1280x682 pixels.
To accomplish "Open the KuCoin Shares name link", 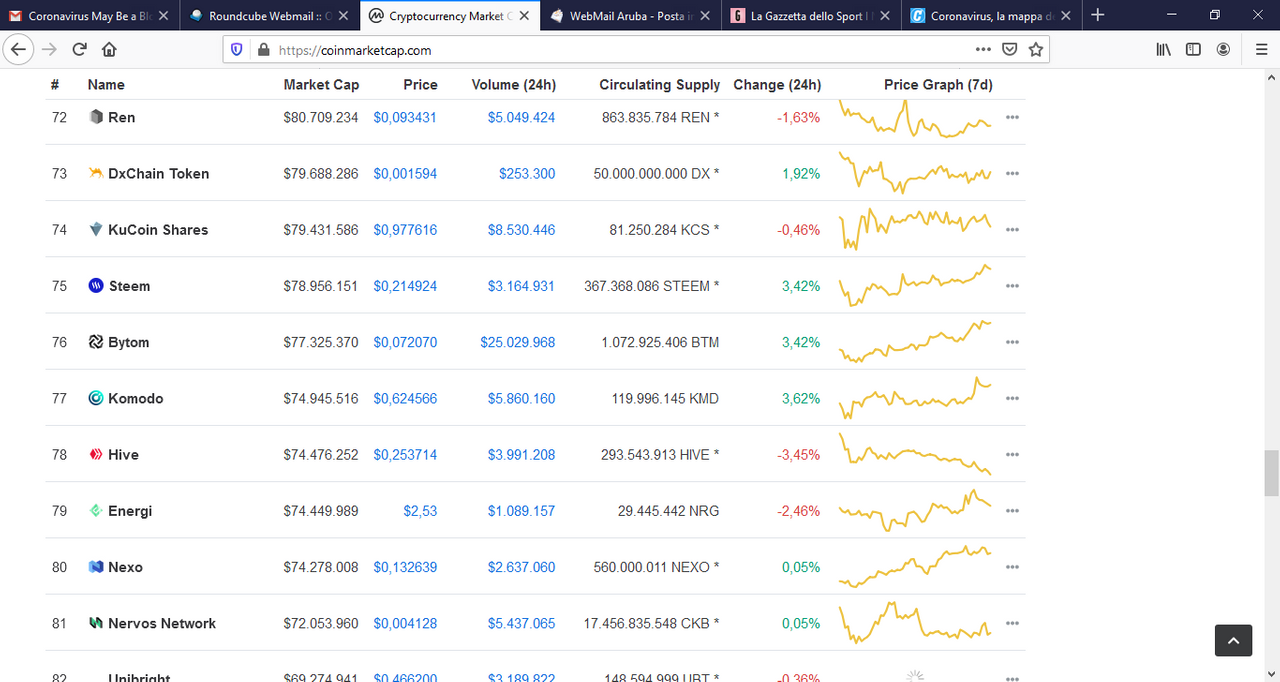I will coord(158,229).
